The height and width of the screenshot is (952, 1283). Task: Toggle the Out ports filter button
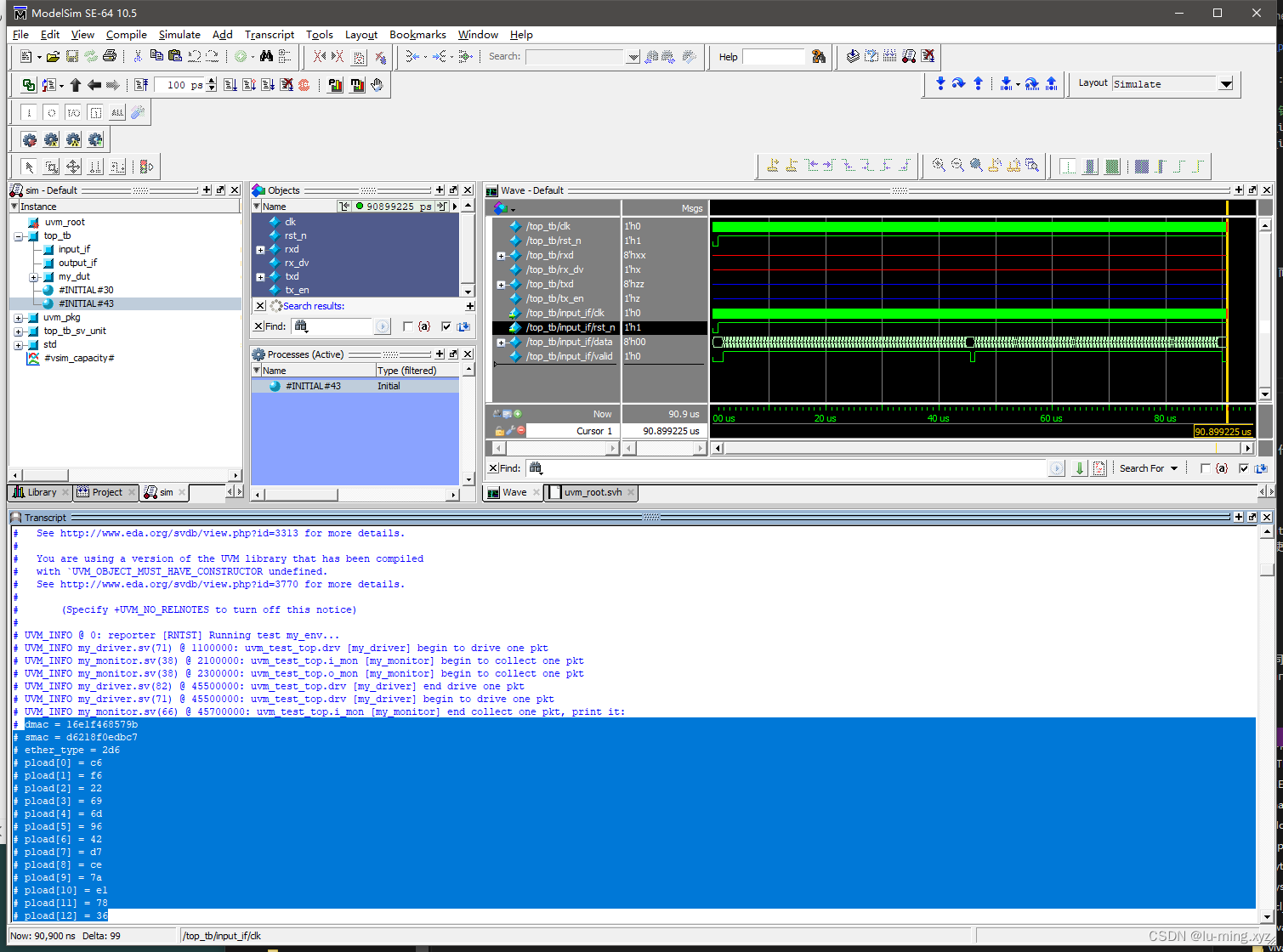[51, 112]
